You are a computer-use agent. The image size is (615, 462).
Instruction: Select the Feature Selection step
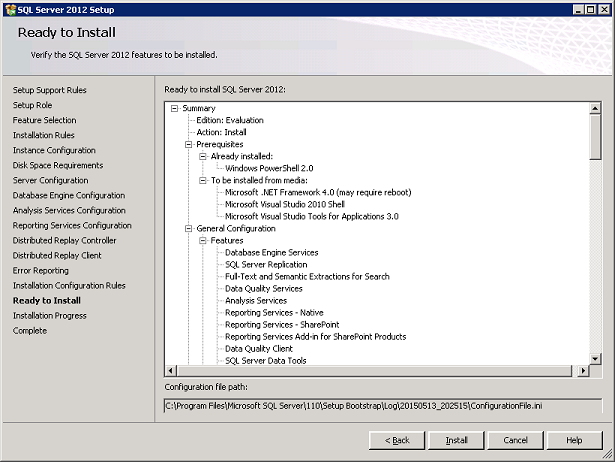[x=44, y=120]
